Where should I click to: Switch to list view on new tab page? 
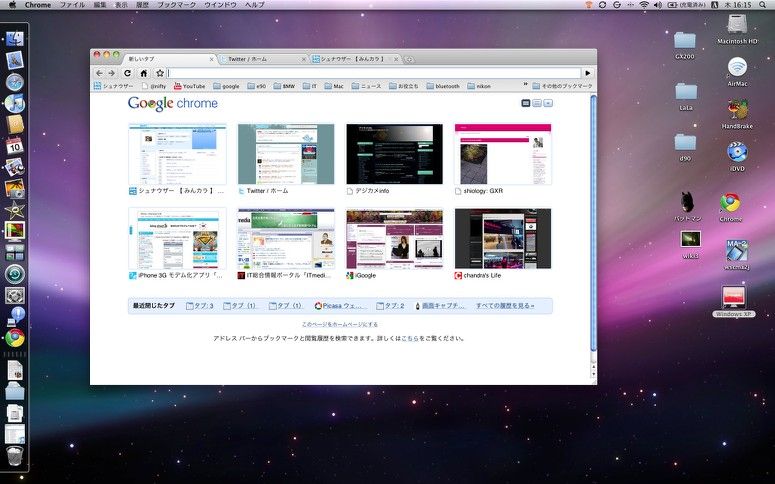[x=537, y=103]
